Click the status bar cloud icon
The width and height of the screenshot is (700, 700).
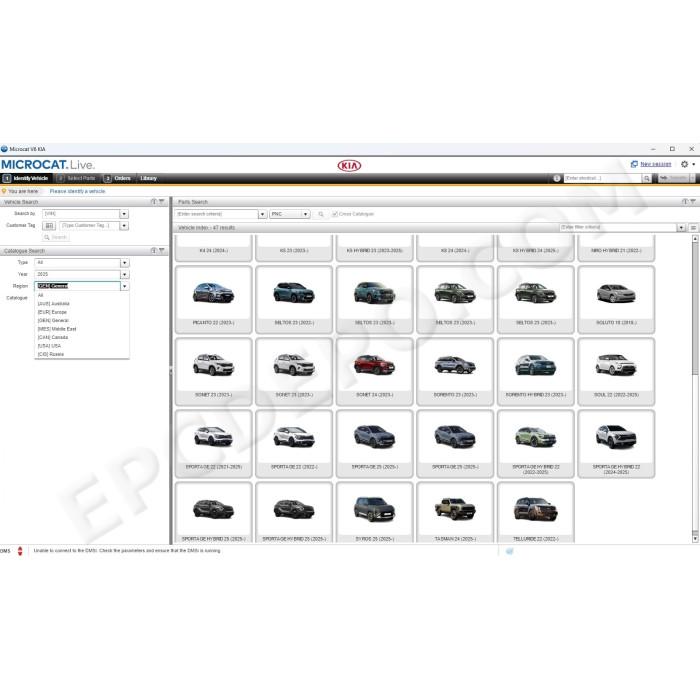click(509, 551)
